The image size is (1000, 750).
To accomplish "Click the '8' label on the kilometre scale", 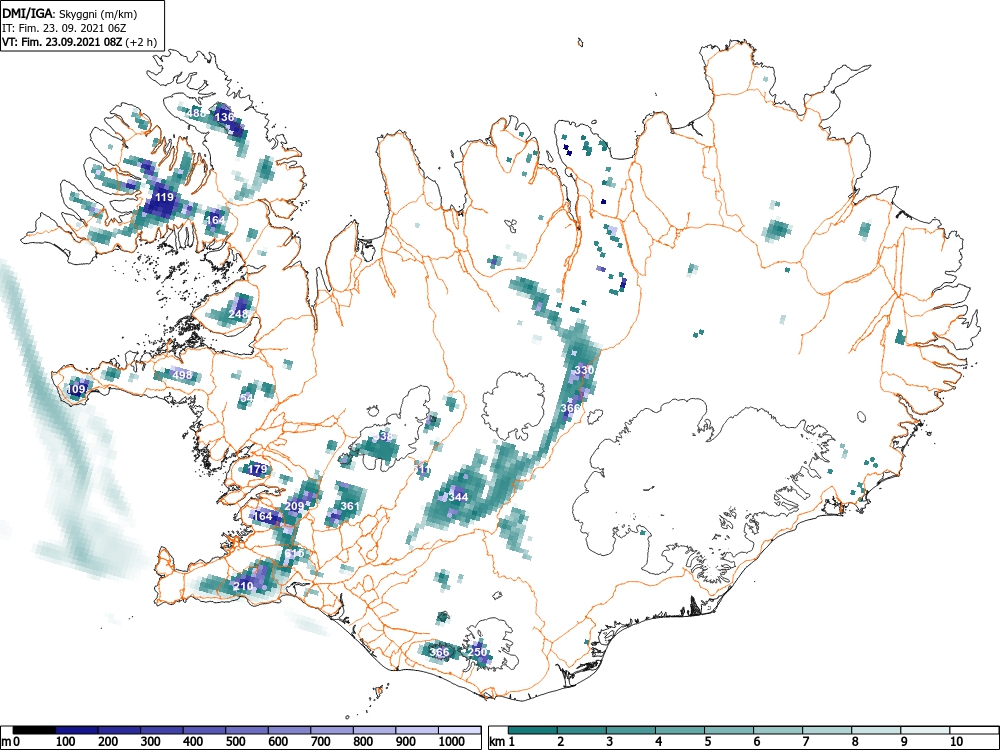I will point(855,742).
